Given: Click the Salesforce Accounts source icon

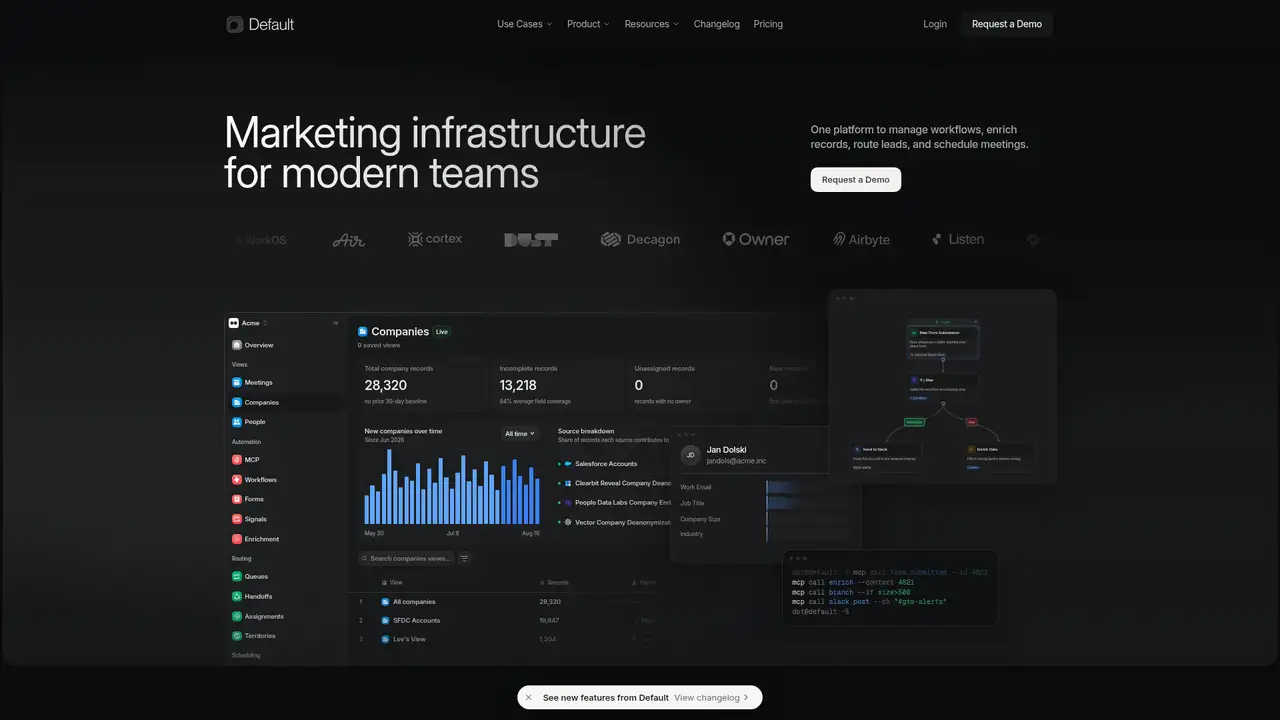Looking at the screenshot, I should pos(568,464).
